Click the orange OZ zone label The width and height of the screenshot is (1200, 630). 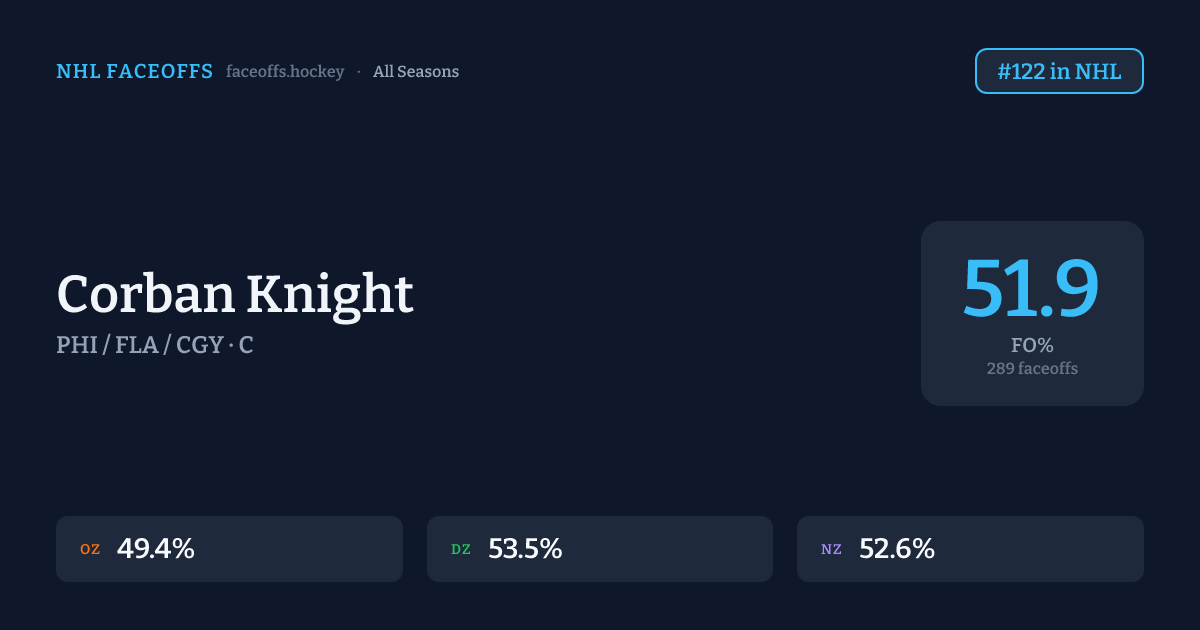90,549
